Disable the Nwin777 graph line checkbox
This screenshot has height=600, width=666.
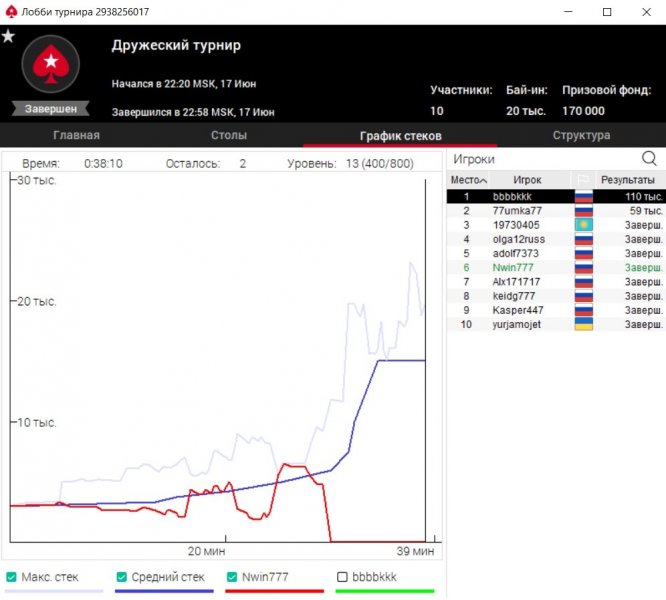point(233,577)
